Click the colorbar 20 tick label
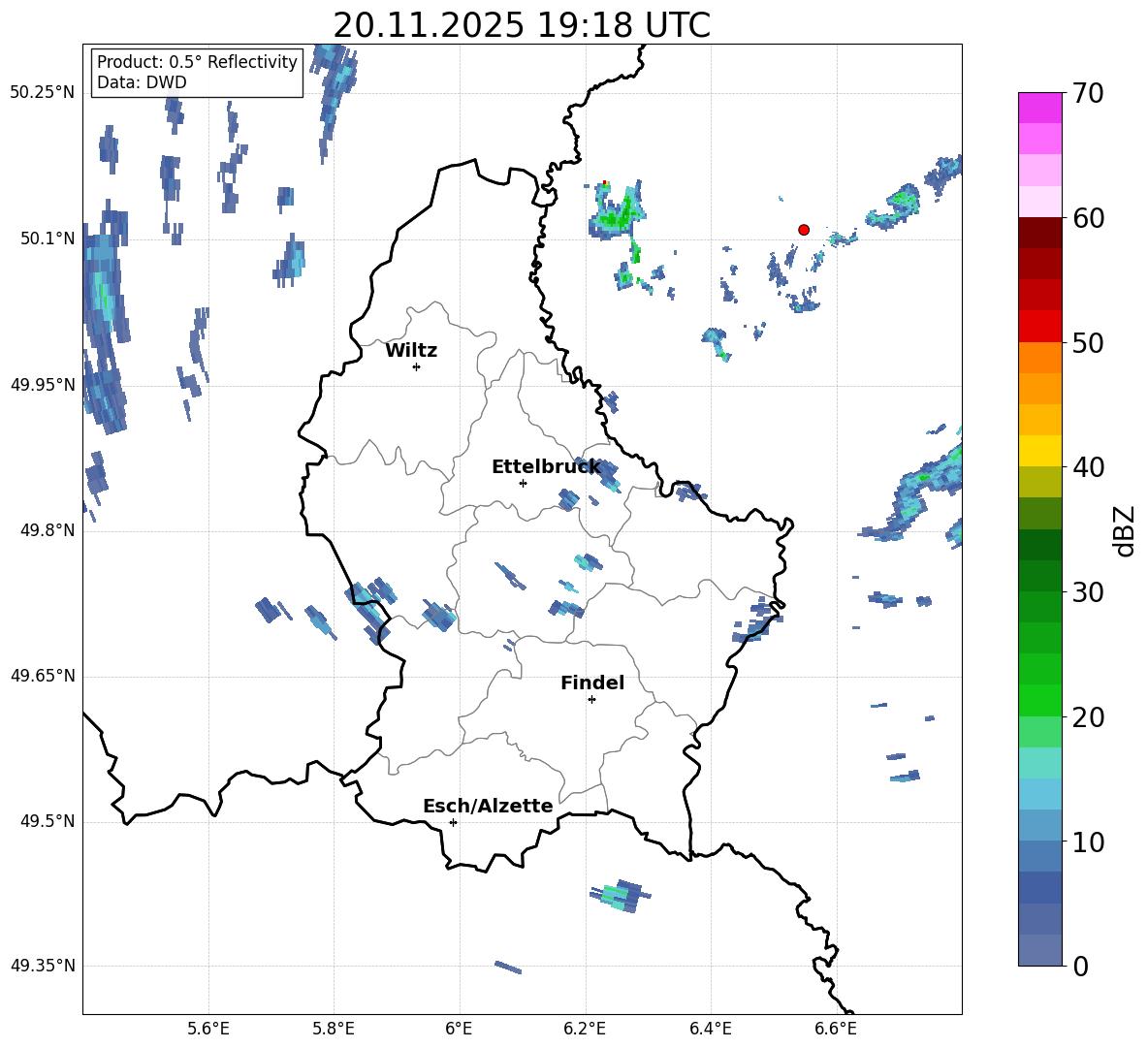Viewport: 1148px width, 1048px height. pos(1088,716)
